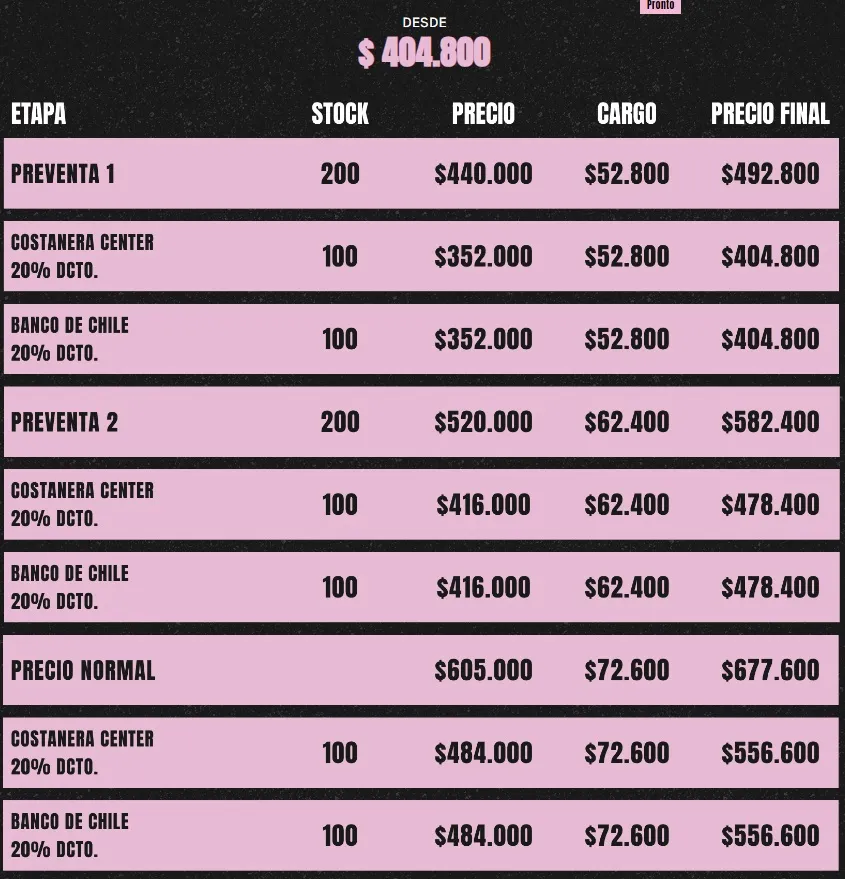This screenshot has height=879, width=845.
Task: Select the STOCK column header
Action: click(340, 114)
